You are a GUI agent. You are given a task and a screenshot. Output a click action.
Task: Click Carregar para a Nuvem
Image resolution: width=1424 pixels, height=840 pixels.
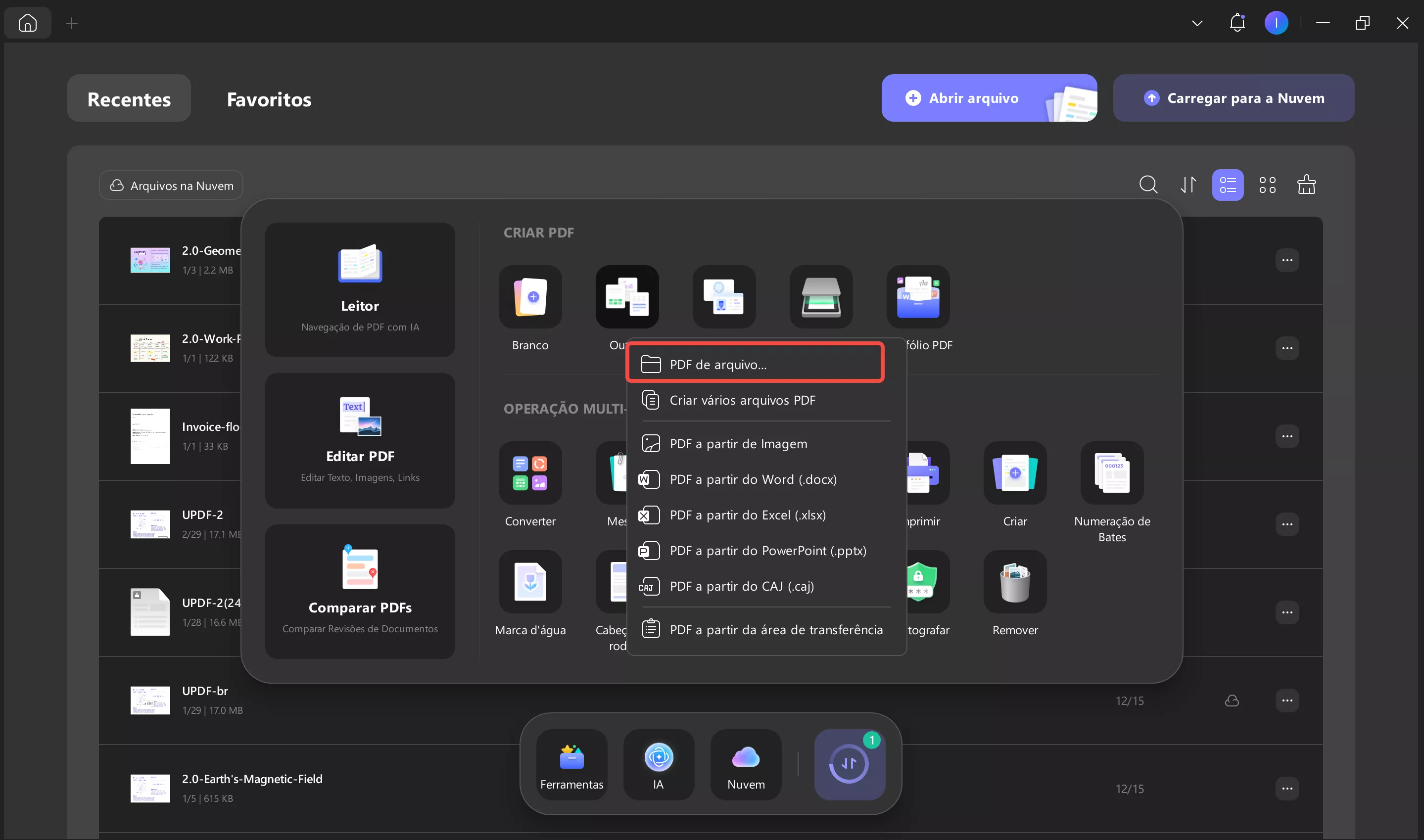(1233, 98)
